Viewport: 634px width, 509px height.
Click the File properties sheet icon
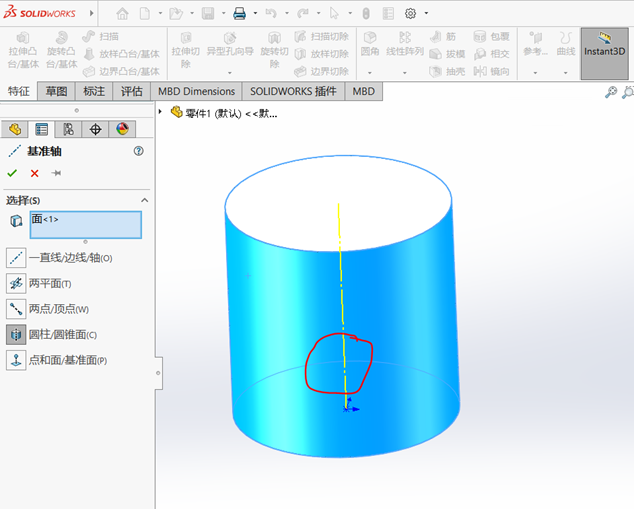[388, 14]
